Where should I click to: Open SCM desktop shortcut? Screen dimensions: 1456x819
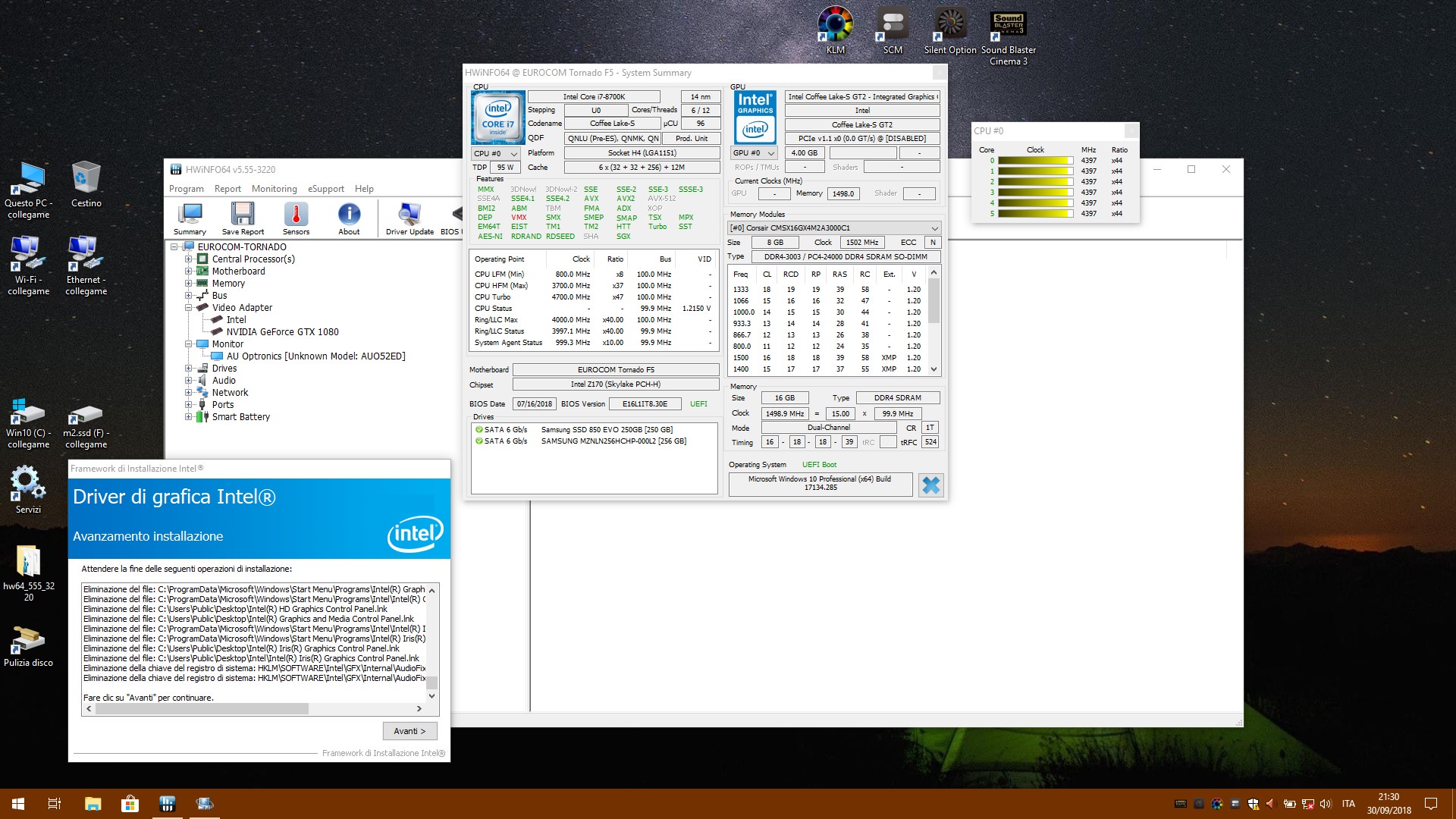[893, 30]
